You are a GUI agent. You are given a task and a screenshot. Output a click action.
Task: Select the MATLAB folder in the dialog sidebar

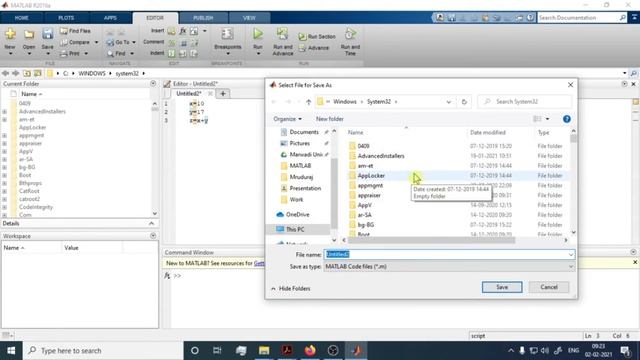point(300,166)
